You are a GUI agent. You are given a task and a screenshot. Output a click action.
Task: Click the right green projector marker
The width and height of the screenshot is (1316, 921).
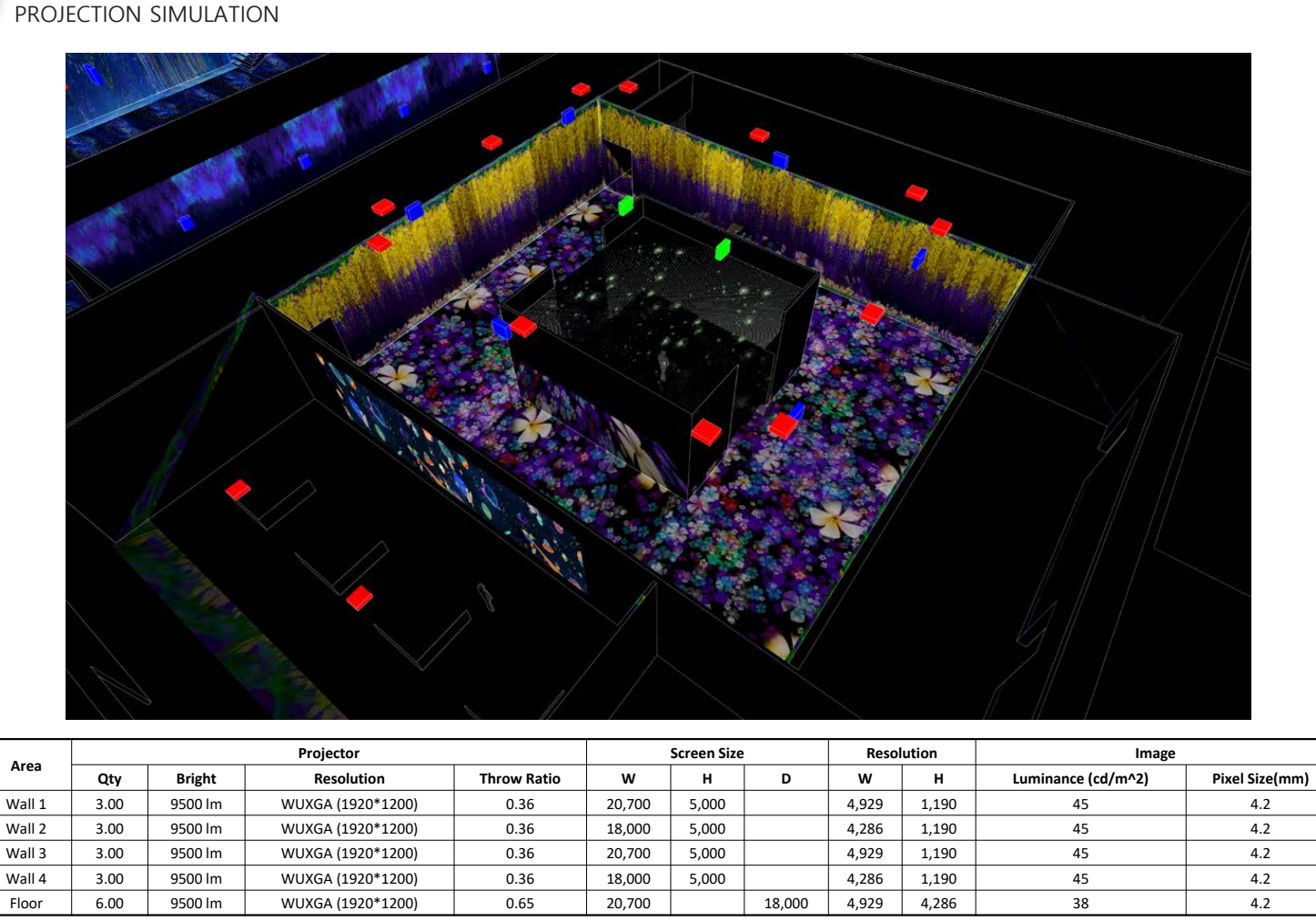click(x=723, y=248)
